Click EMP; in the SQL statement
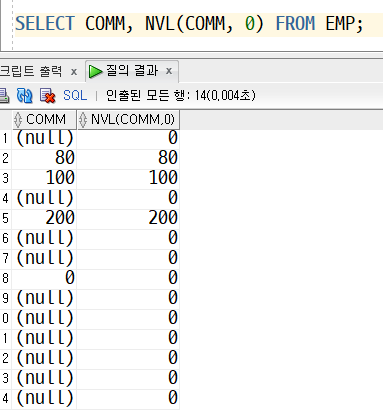 pyautogui.click(x=344, y=24)
